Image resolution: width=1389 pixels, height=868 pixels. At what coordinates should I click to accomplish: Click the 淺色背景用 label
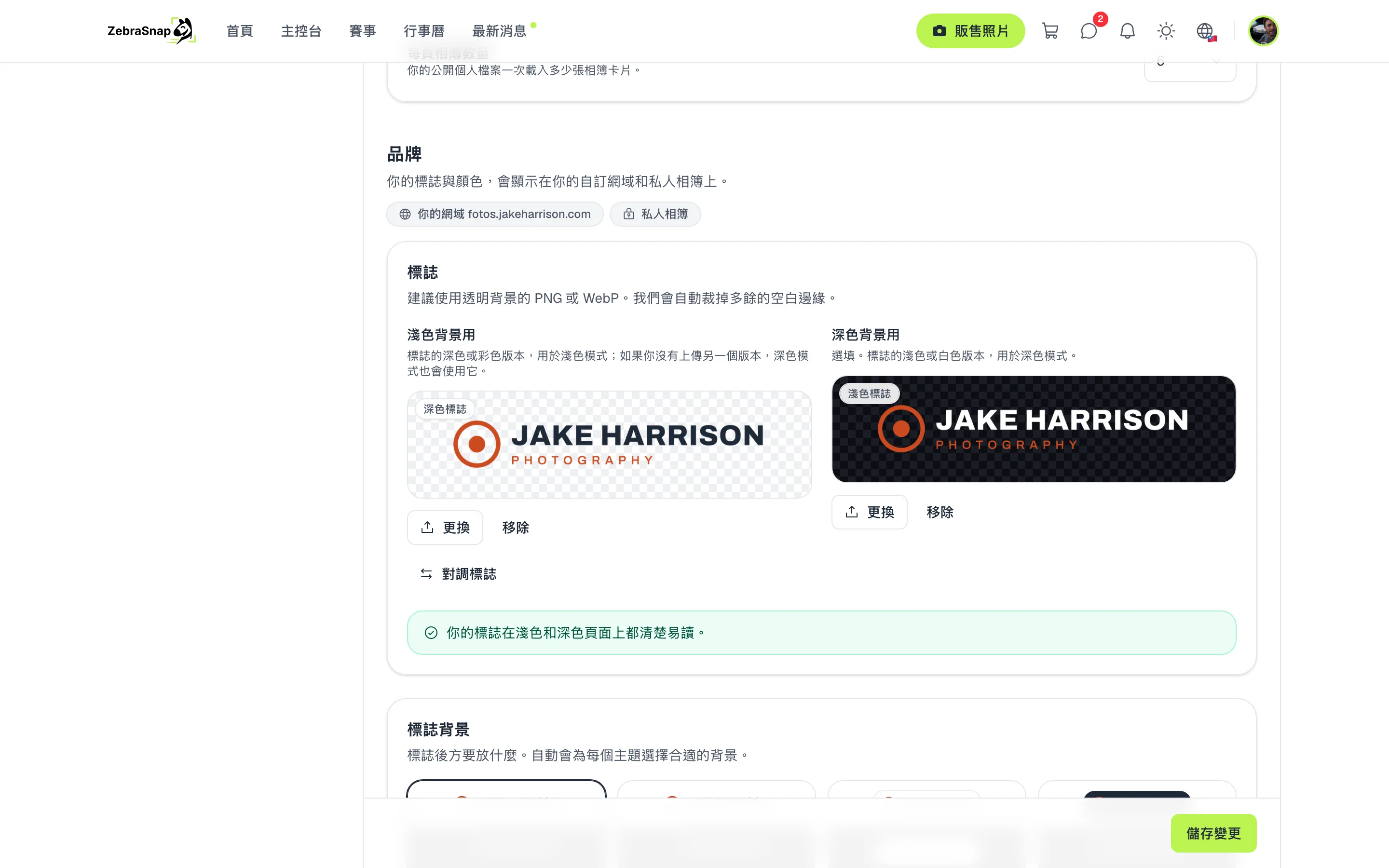441,335
